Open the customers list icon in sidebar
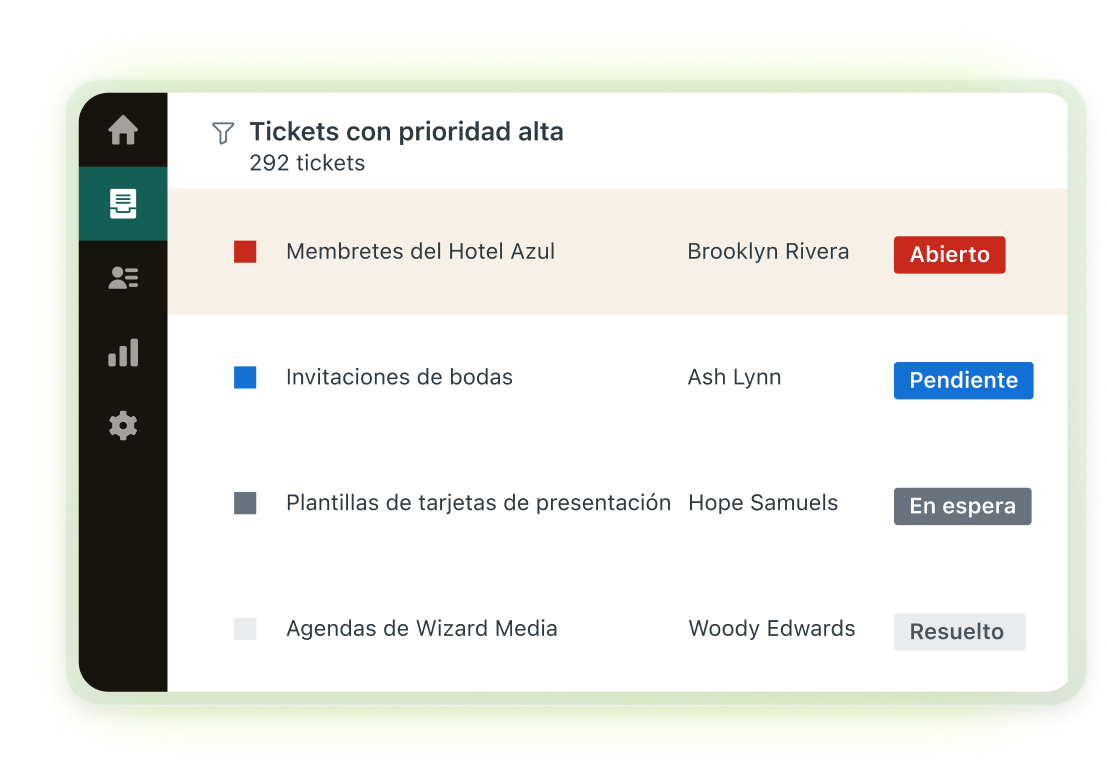 point(123,277)
